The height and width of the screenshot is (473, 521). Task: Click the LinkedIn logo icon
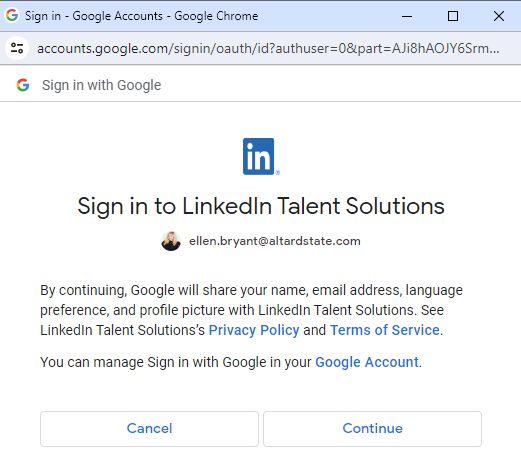[x=261, y=156]
